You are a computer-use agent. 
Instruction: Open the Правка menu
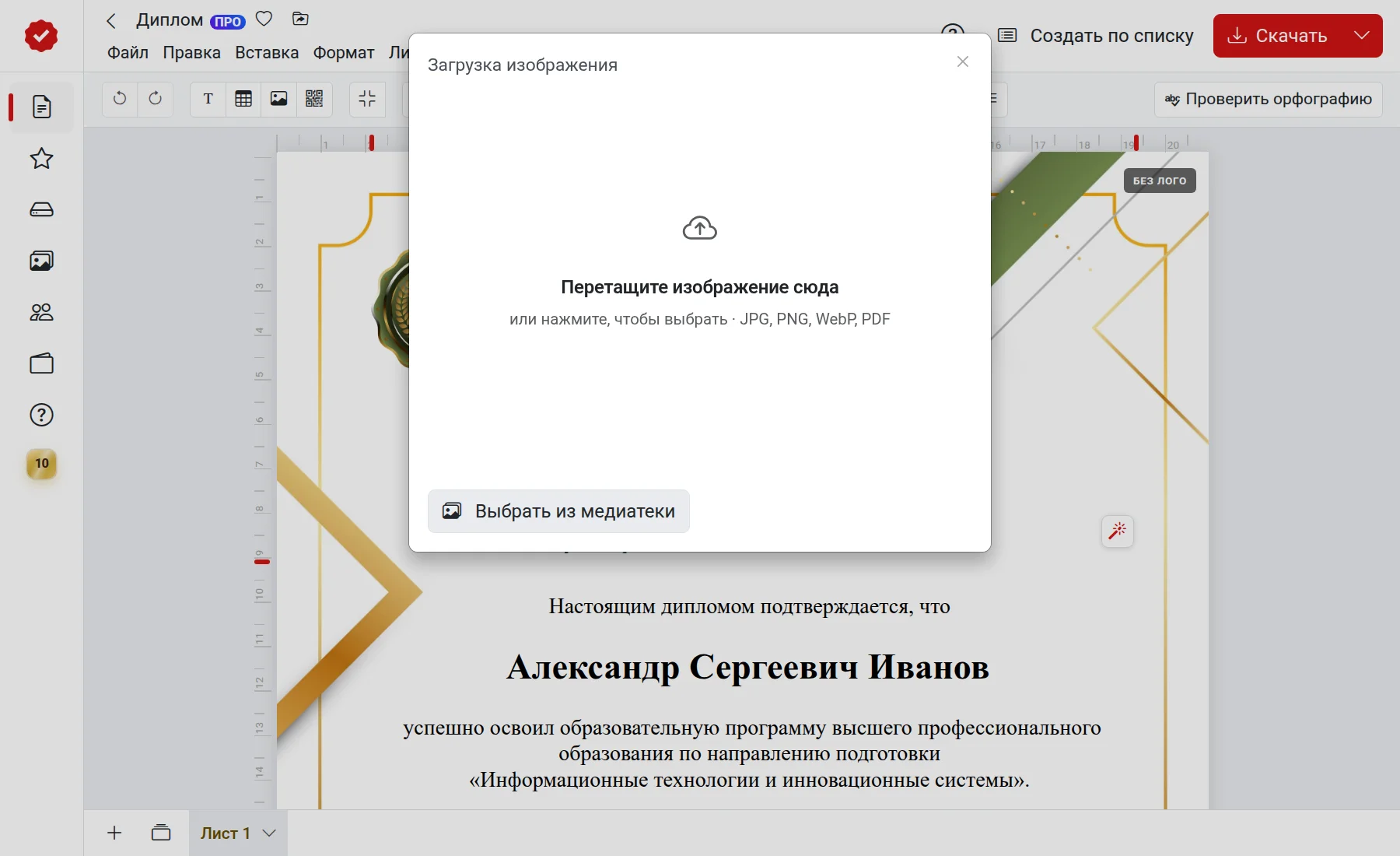click(191, 53)
